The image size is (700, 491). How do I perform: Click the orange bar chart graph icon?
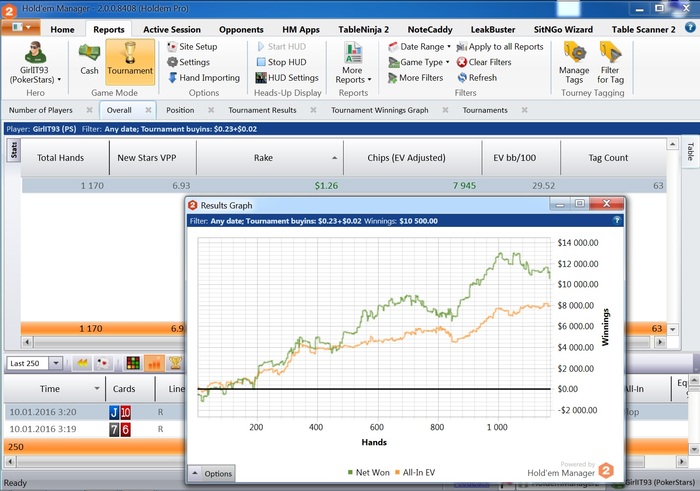(154, 363)
